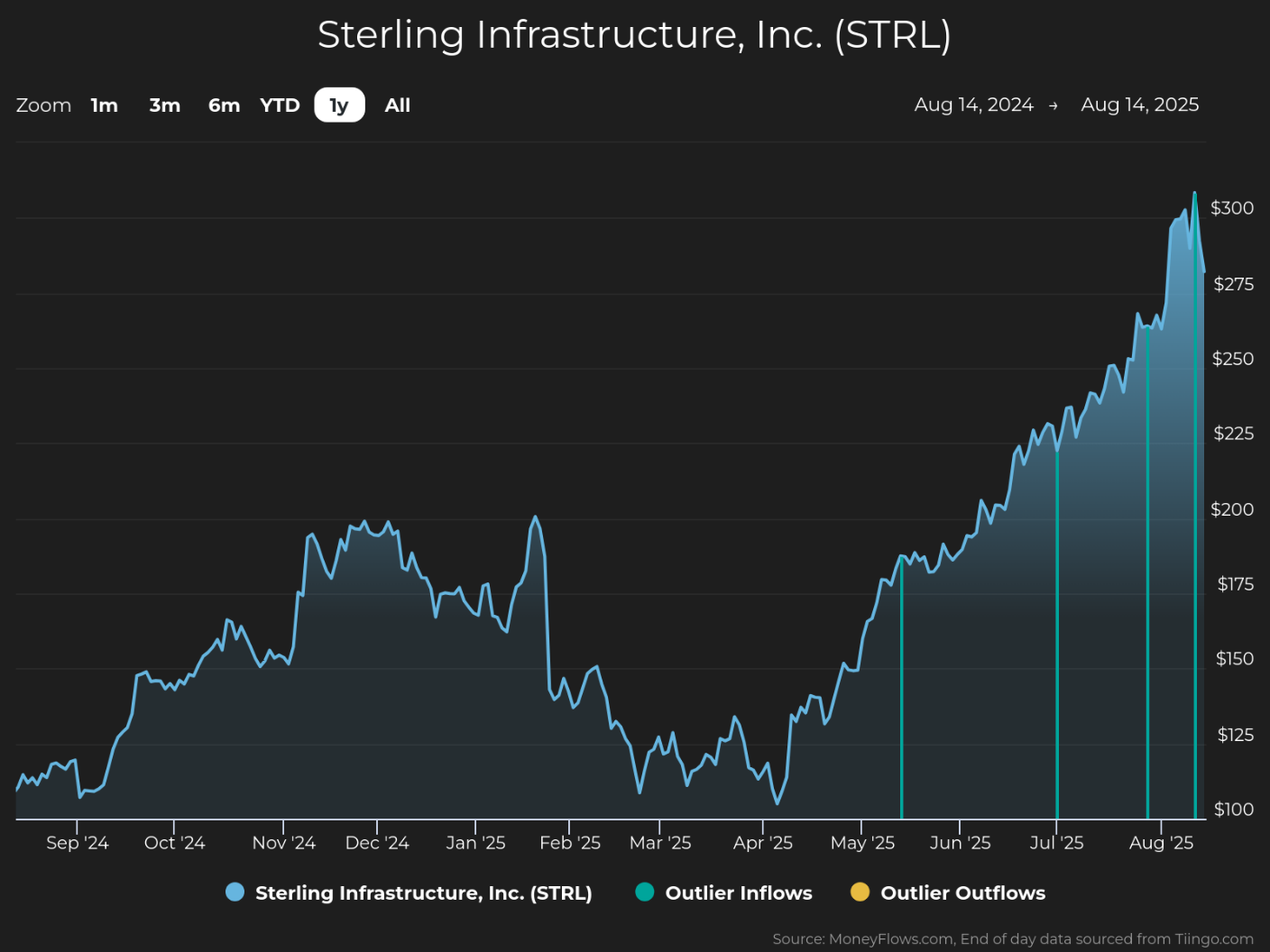Select the 3m zoom range
1270x952 pixels.
click(x=165, y=105)
